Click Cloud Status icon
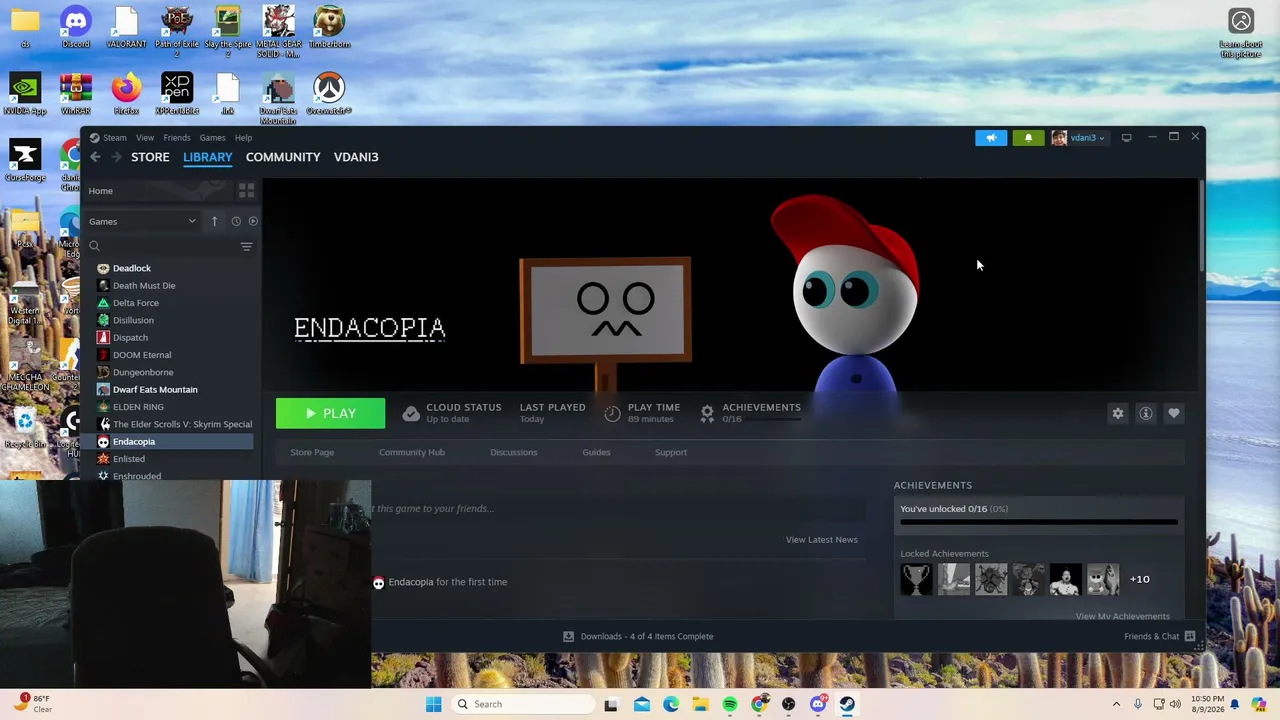This screenshot has height=720, width=1280. click(411, 413)
